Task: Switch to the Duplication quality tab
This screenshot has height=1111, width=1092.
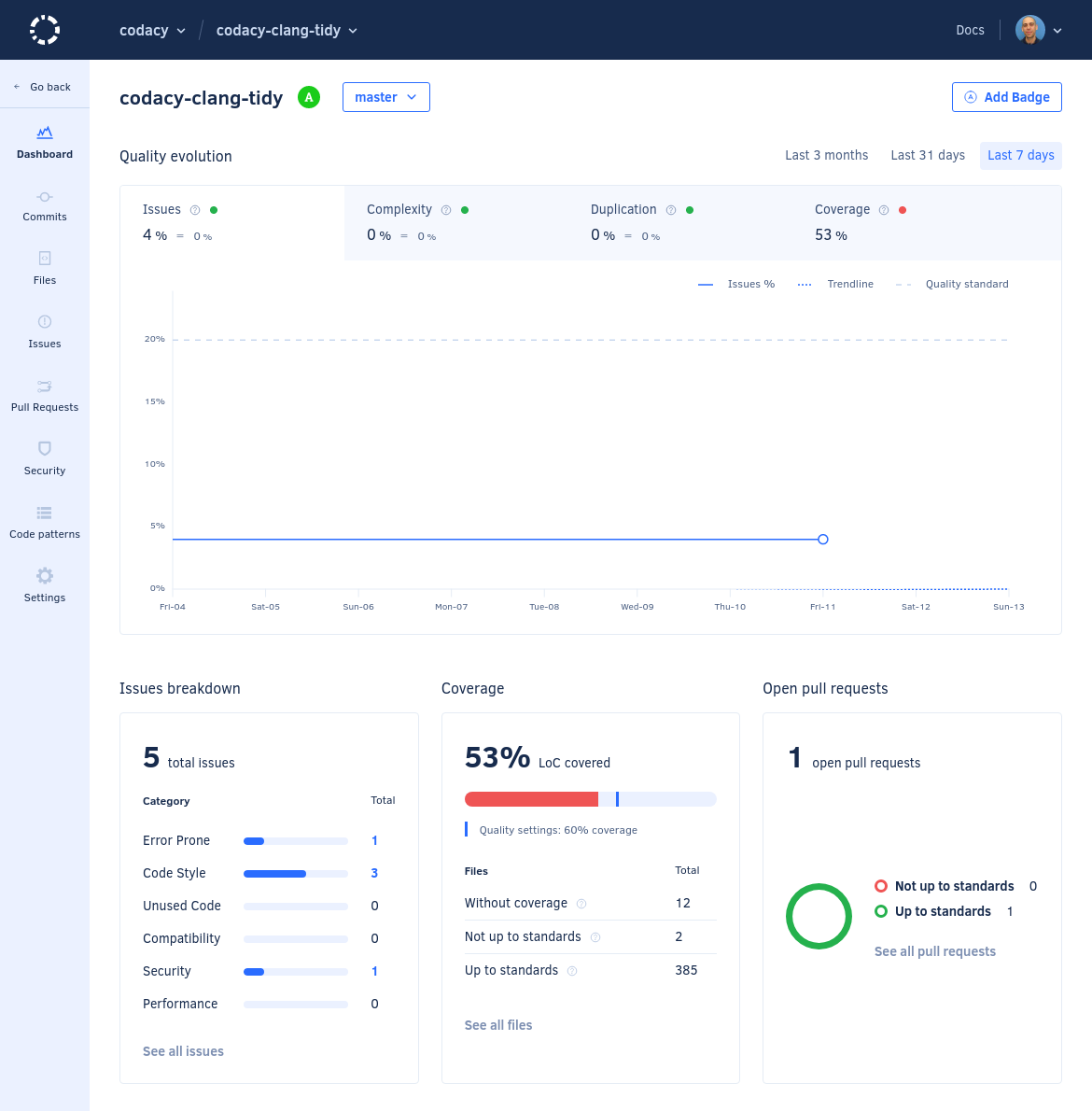Action: coord(679,223)
